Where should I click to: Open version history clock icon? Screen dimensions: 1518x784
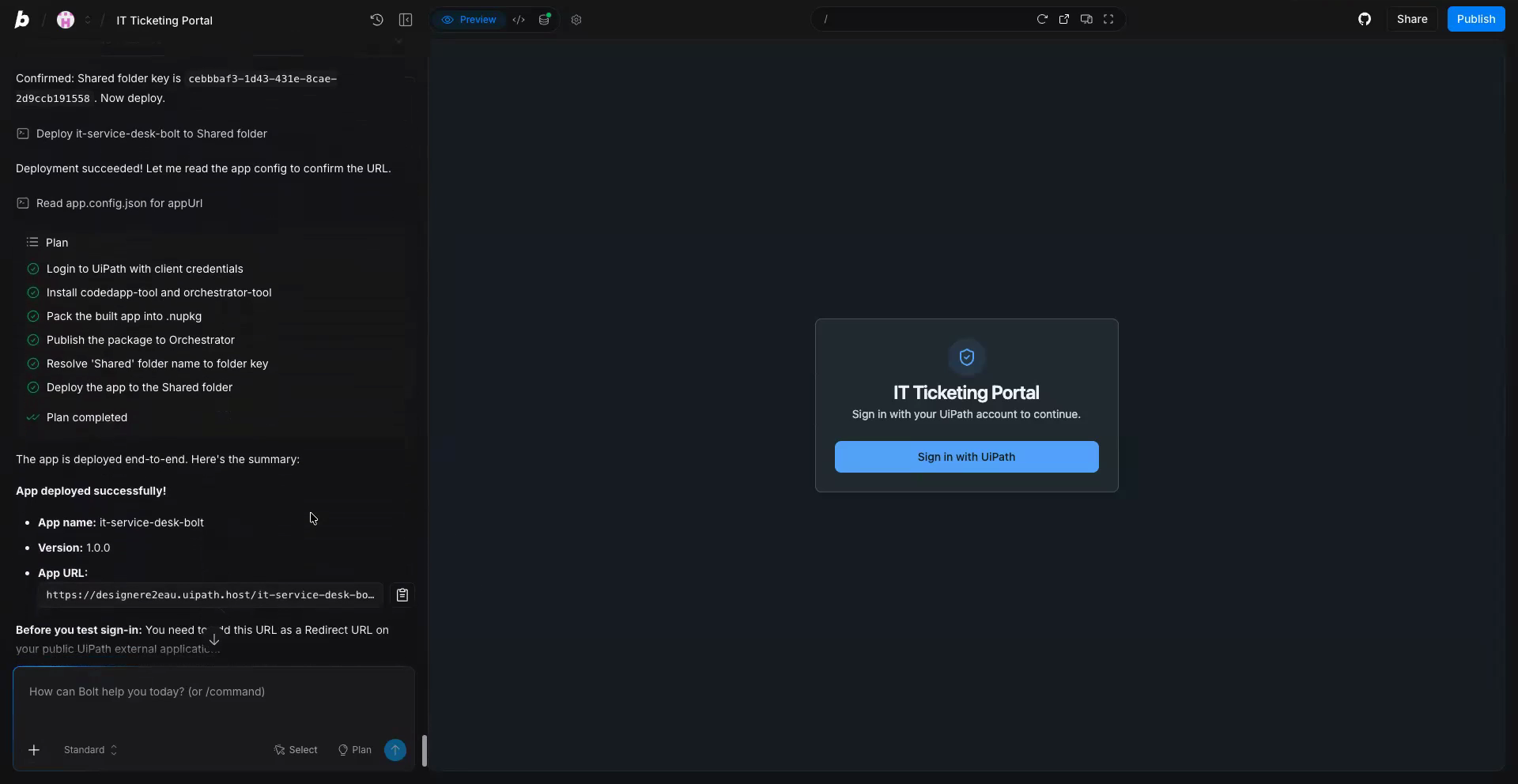coord(377,20)
